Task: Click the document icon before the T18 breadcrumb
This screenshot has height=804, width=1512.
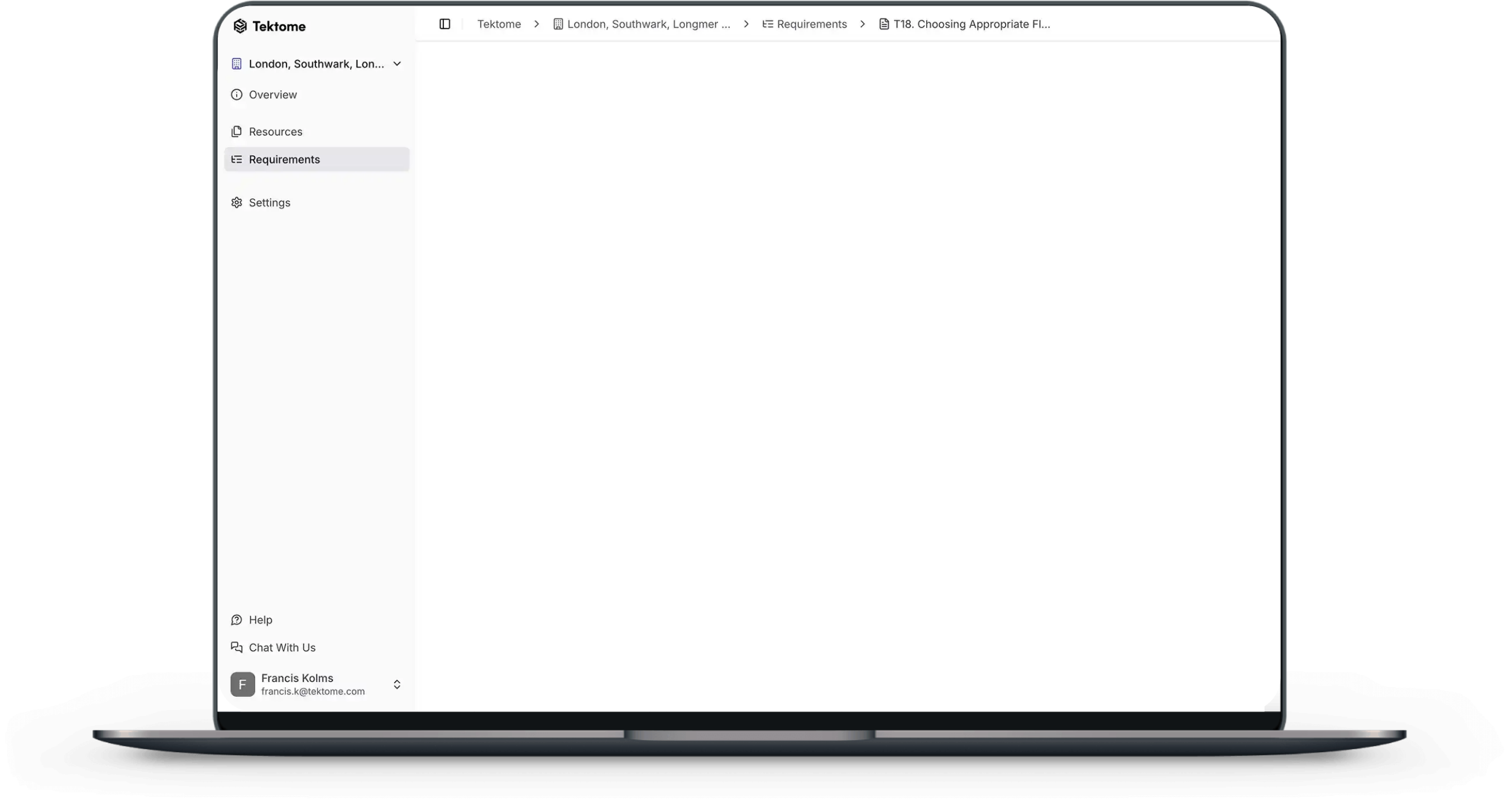Action: 884,24
